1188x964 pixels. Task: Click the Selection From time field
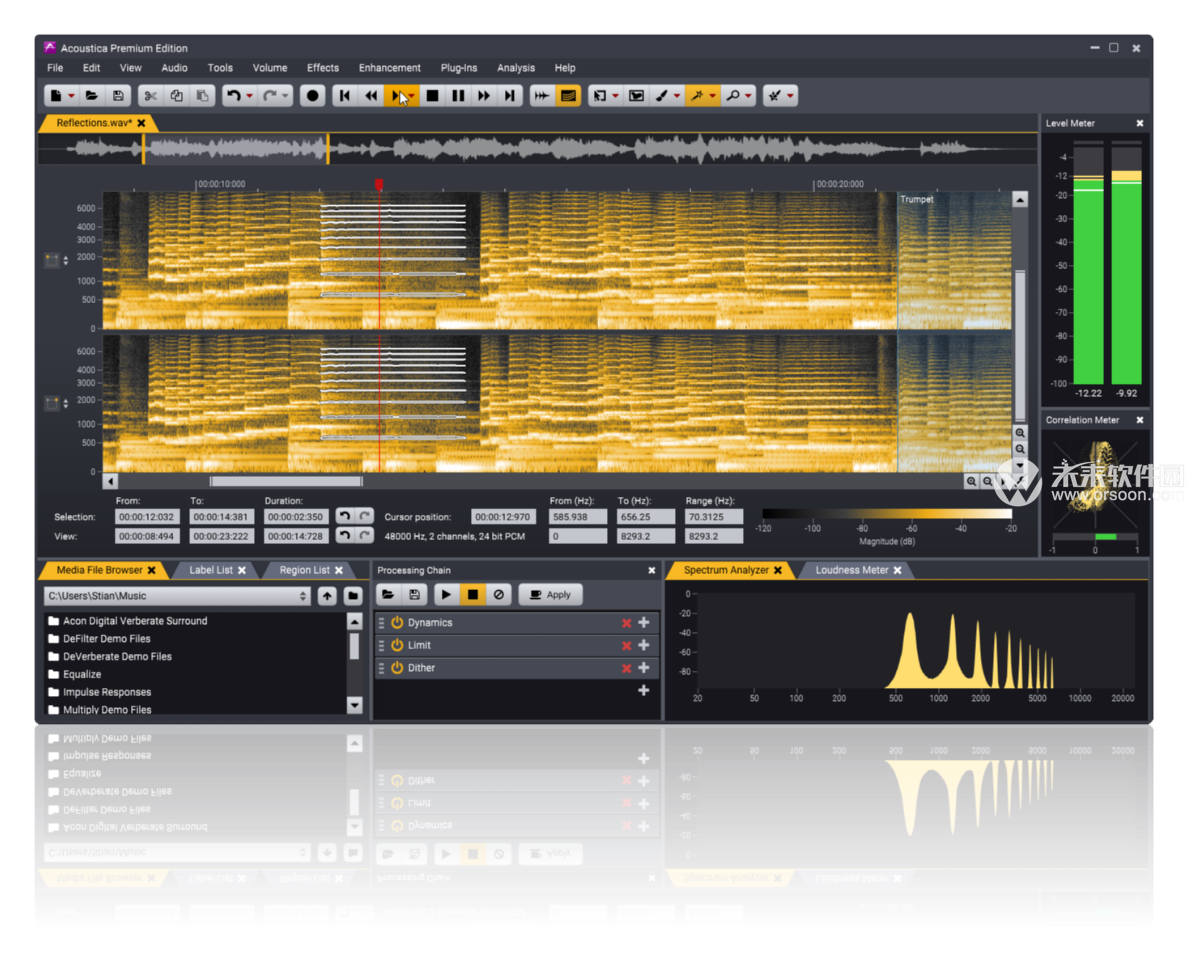(x=147, y=517)
